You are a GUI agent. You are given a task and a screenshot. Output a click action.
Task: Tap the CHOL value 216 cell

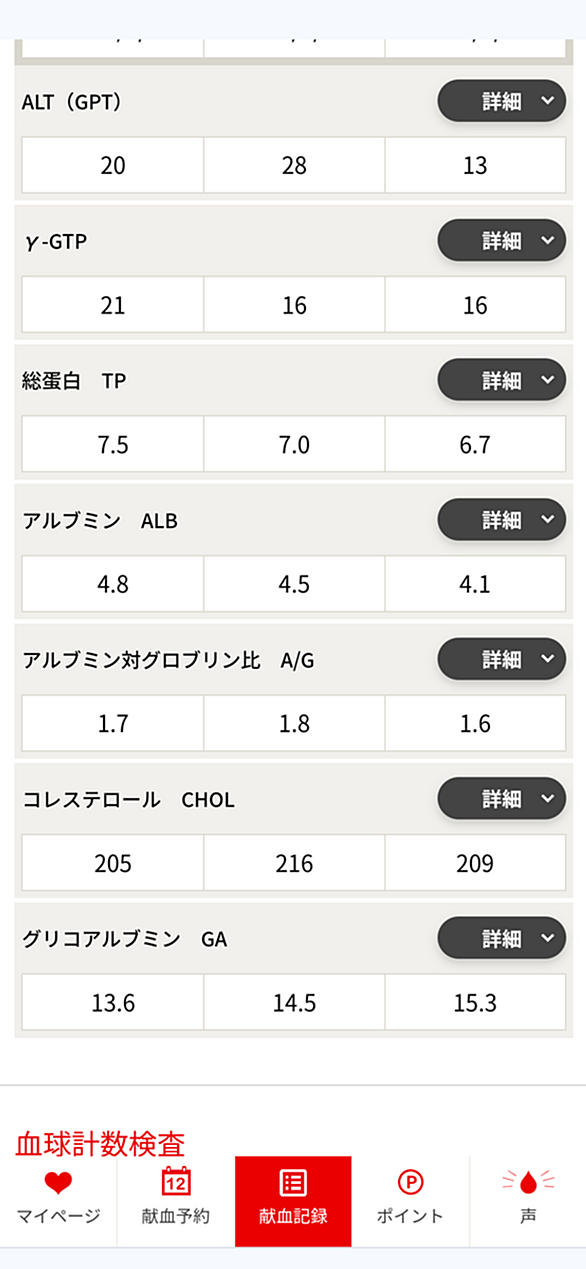(294, 863)
